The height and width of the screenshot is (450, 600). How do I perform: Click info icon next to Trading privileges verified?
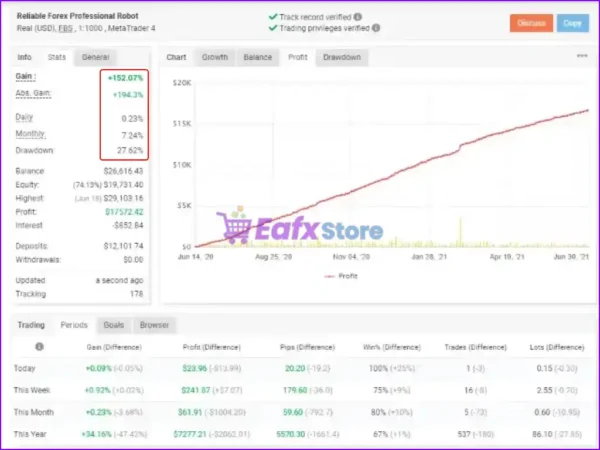[376, 28]
